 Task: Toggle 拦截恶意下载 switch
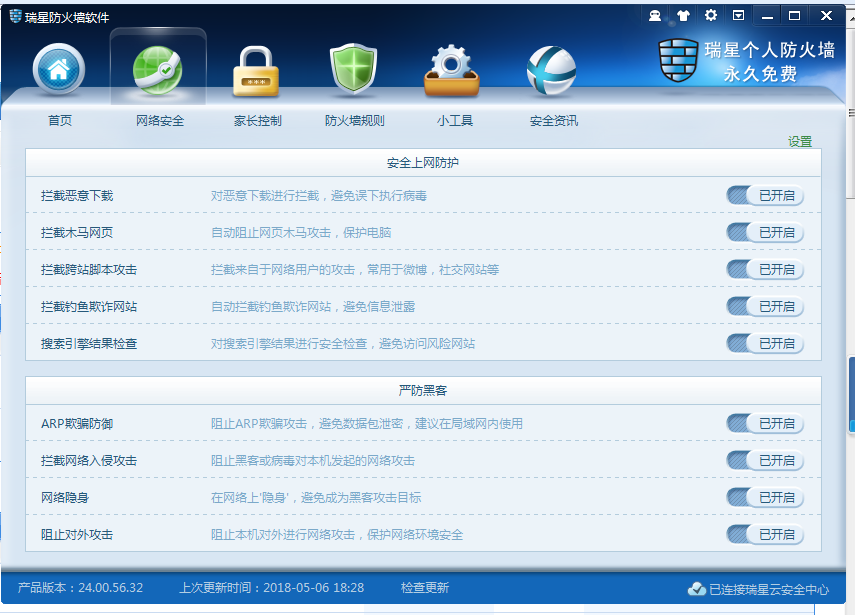(x=765, y=196)
